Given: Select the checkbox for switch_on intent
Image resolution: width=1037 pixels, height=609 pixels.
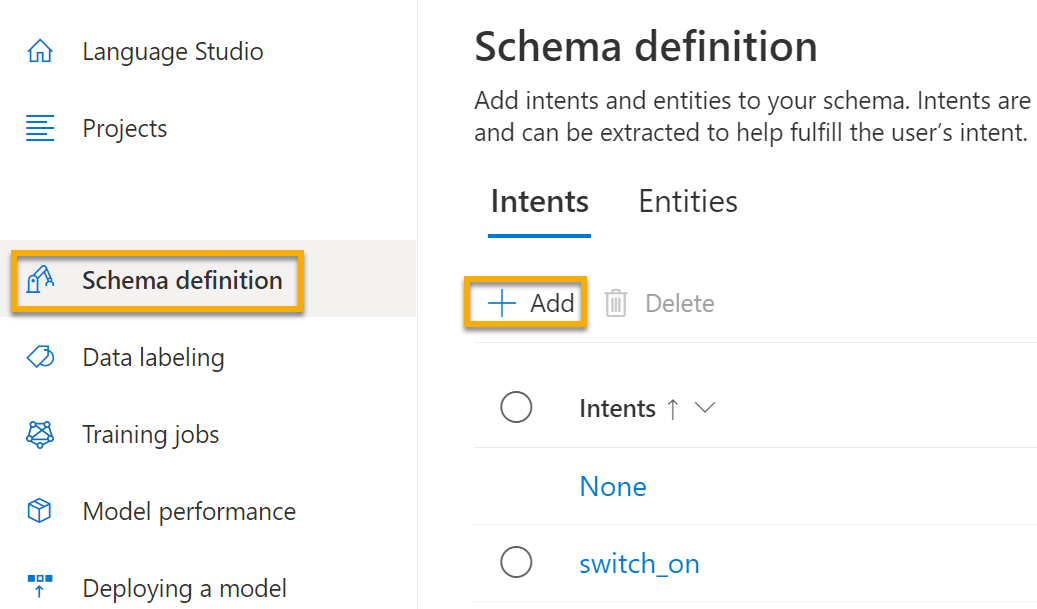Looking at the screenshot, I should click(516, 562).
